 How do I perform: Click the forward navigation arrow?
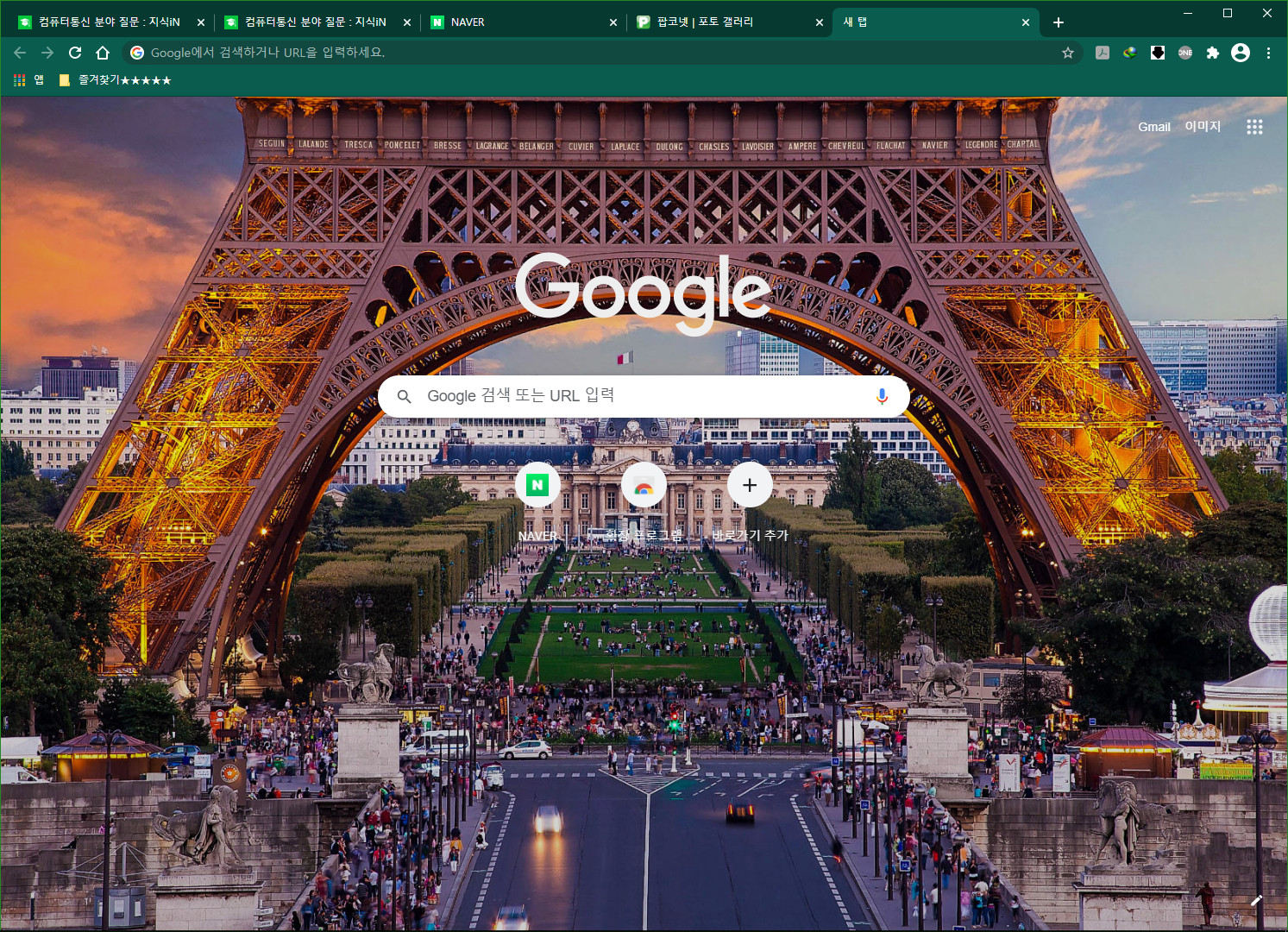(47, 53)
